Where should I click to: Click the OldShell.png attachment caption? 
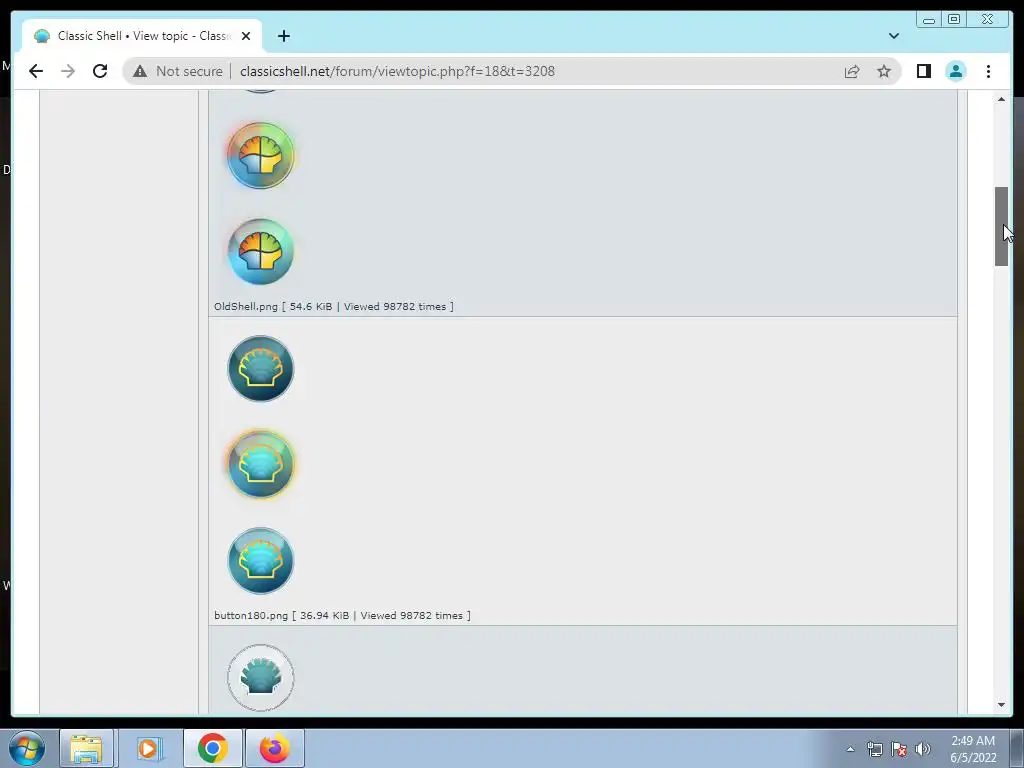coord(334,306)
